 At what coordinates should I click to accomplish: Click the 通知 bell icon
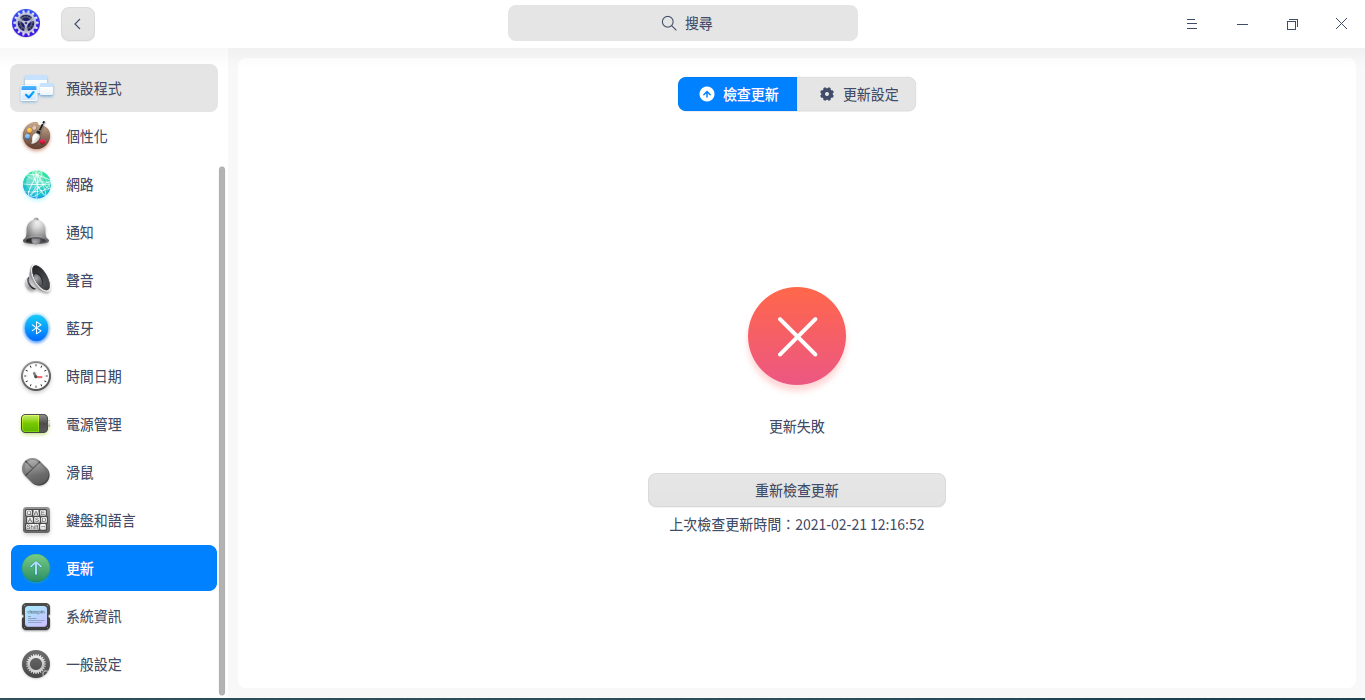(37, 233)
